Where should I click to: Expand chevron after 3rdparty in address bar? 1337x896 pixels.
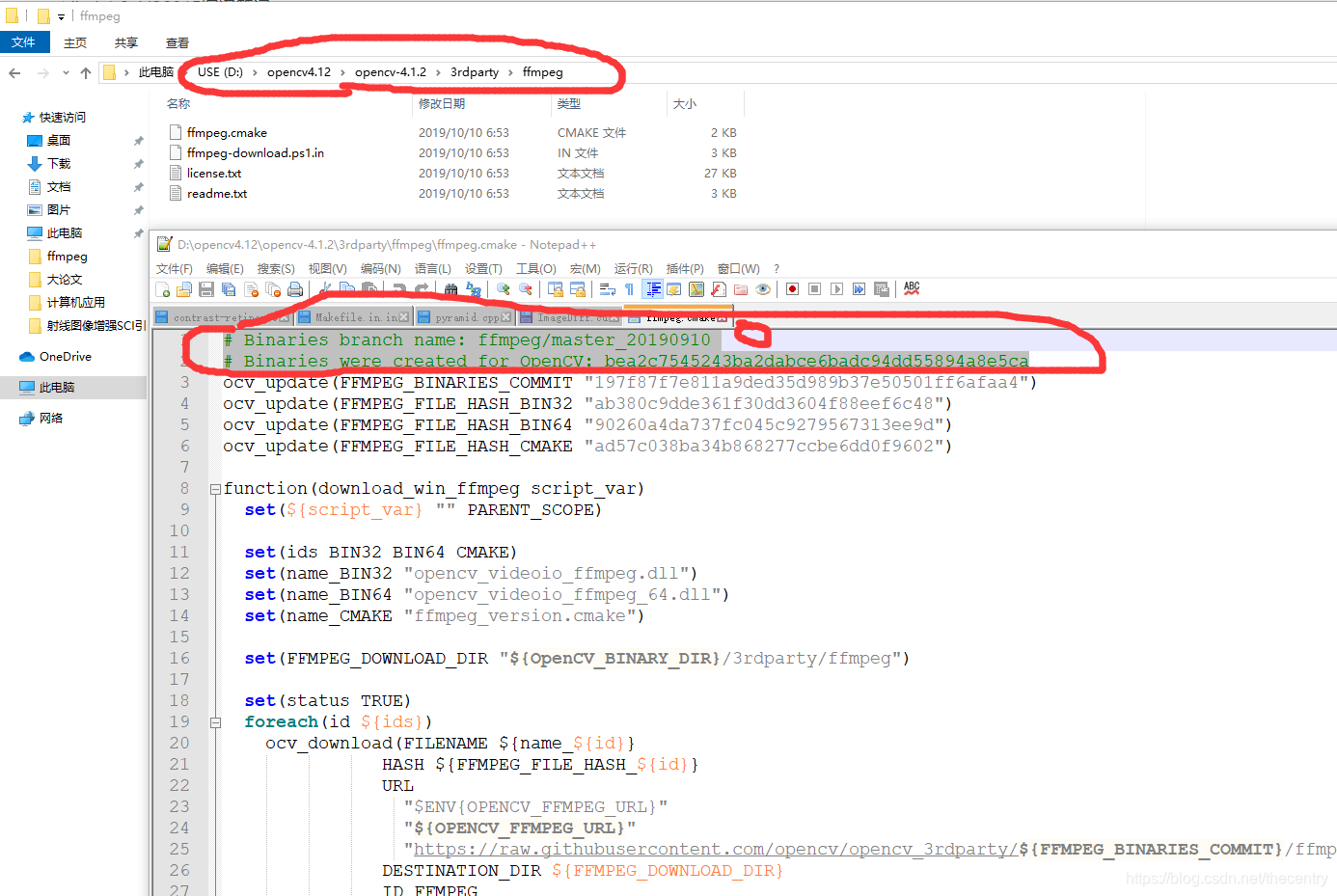coord(510,72)
